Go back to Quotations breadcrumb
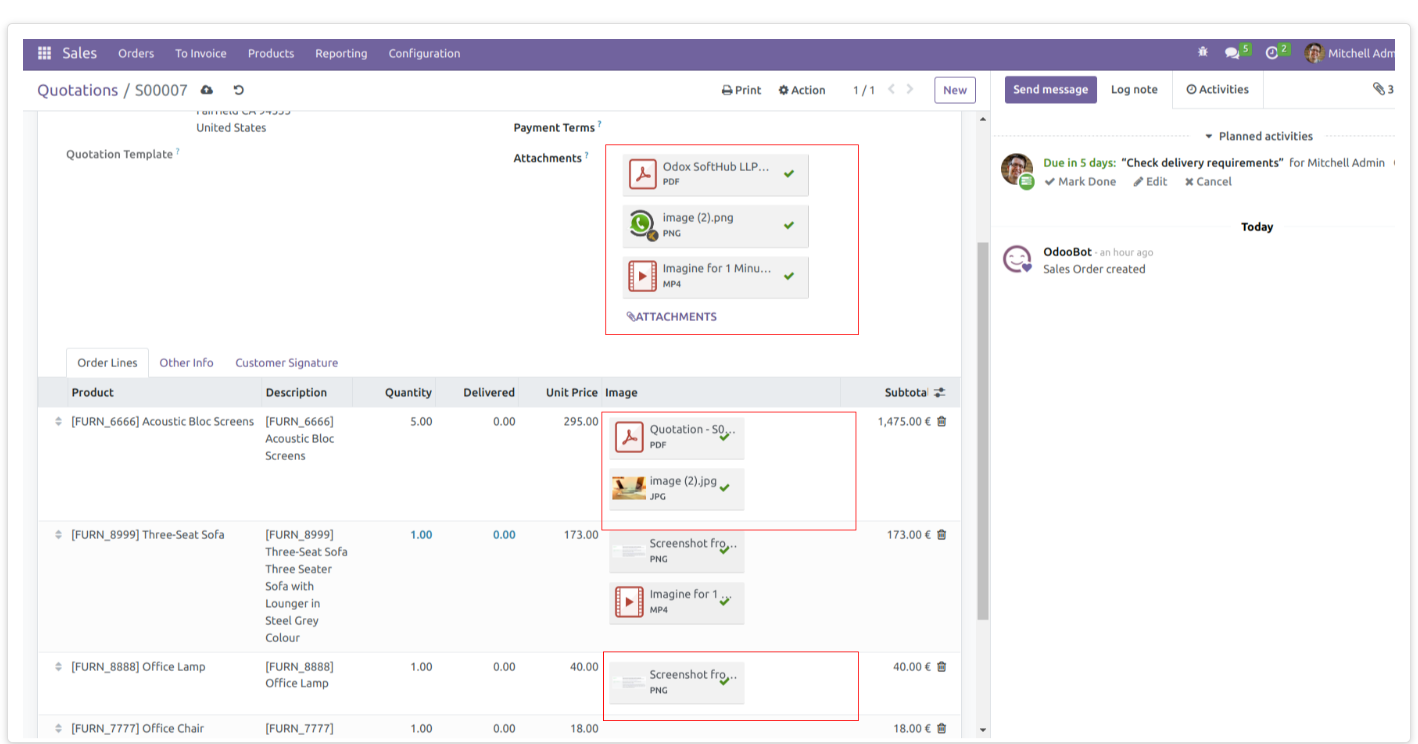This screenshot has width=1418, height=744. point(78,90)
